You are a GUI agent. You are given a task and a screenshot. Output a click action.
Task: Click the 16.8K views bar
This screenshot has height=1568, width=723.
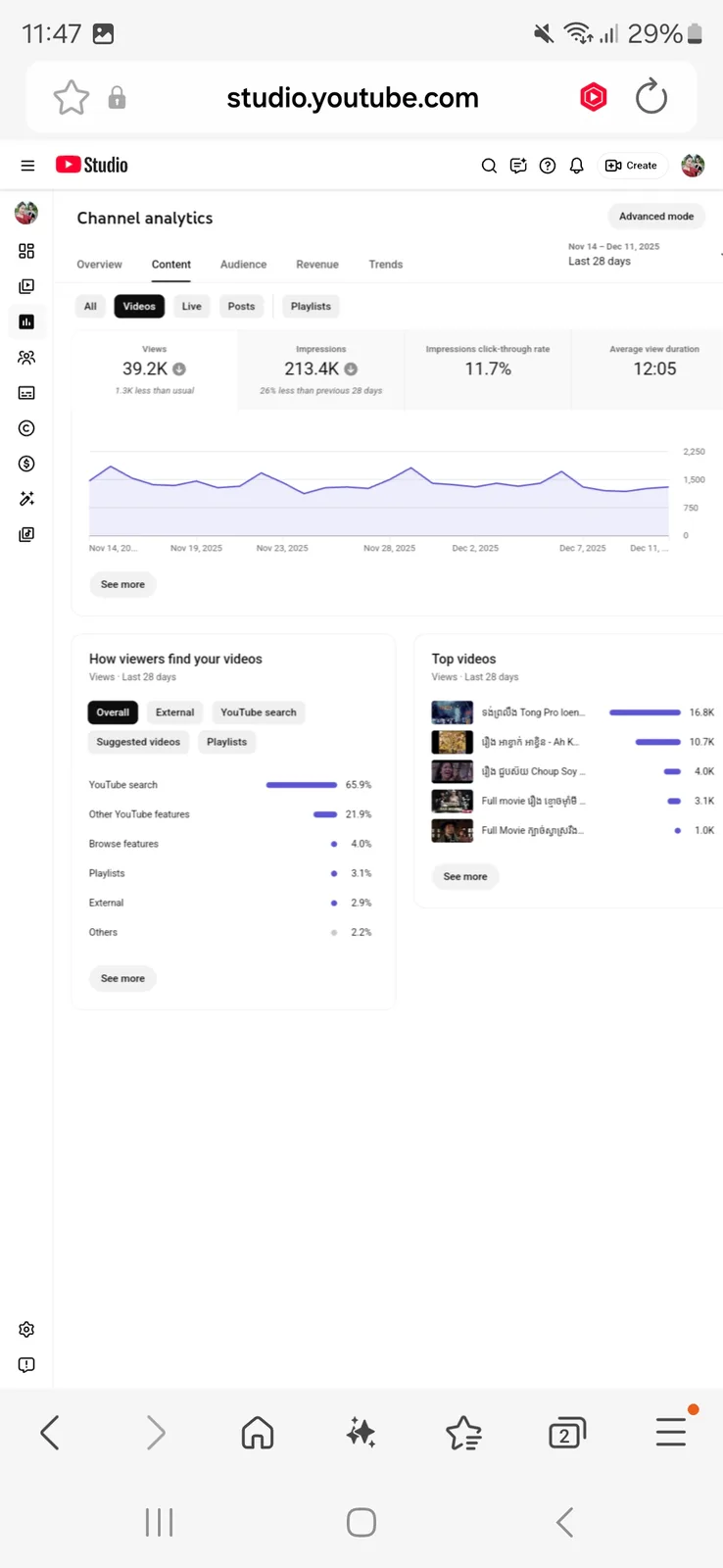(x=645, y=712)
